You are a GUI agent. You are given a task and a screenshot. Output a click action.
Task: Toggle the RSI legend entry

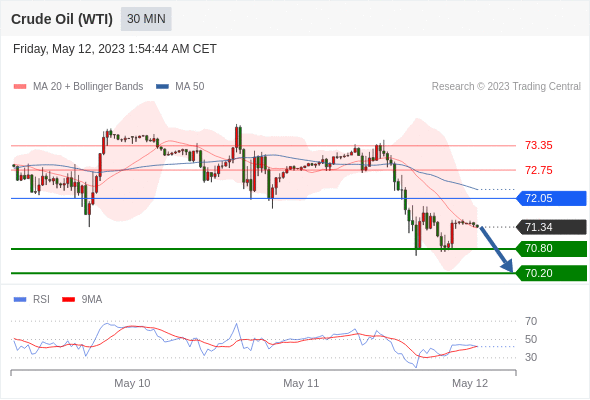point(32,299)
